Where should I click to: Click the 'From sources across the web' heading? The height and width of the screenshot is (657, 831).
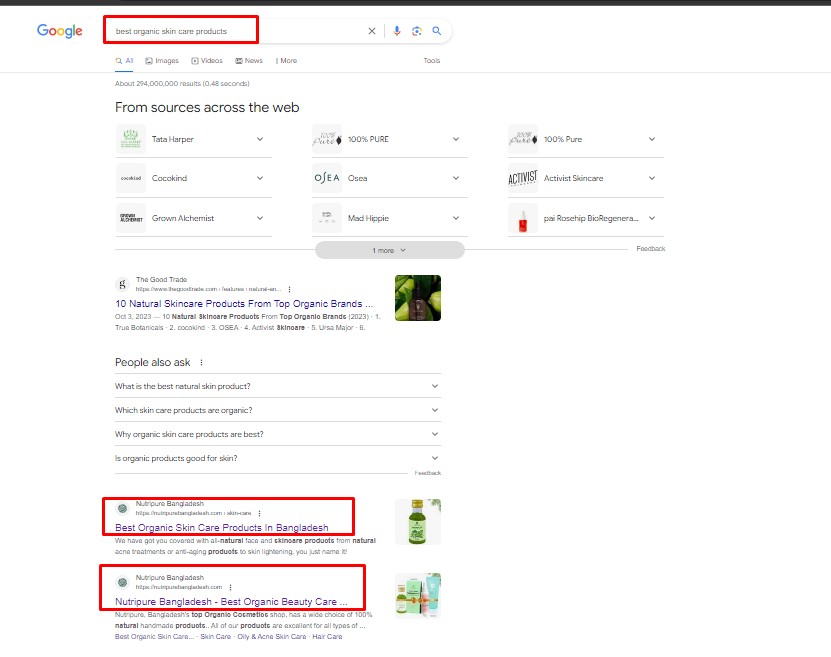coord(207,107)
